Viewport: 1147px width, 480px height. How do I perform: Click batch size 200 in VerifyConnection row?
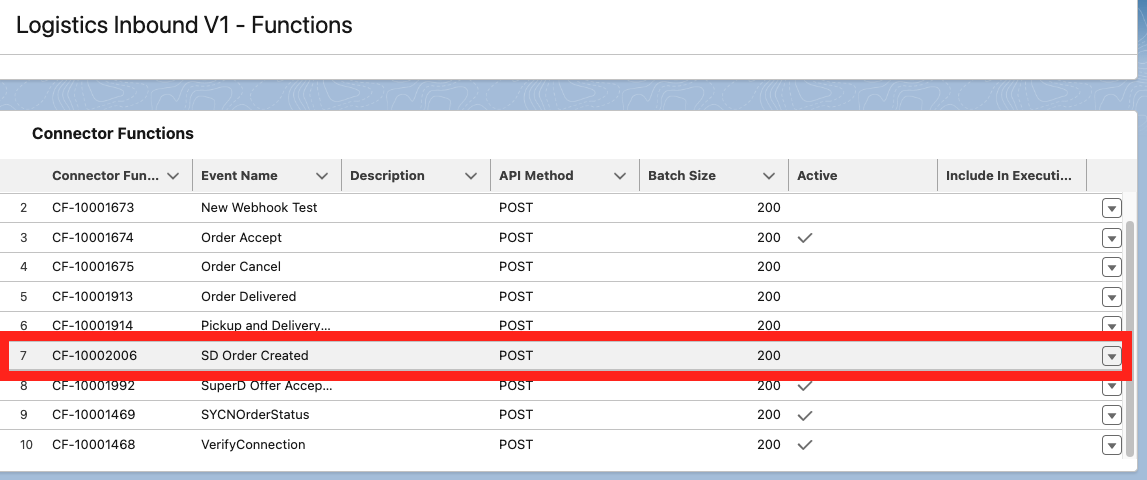769,445
